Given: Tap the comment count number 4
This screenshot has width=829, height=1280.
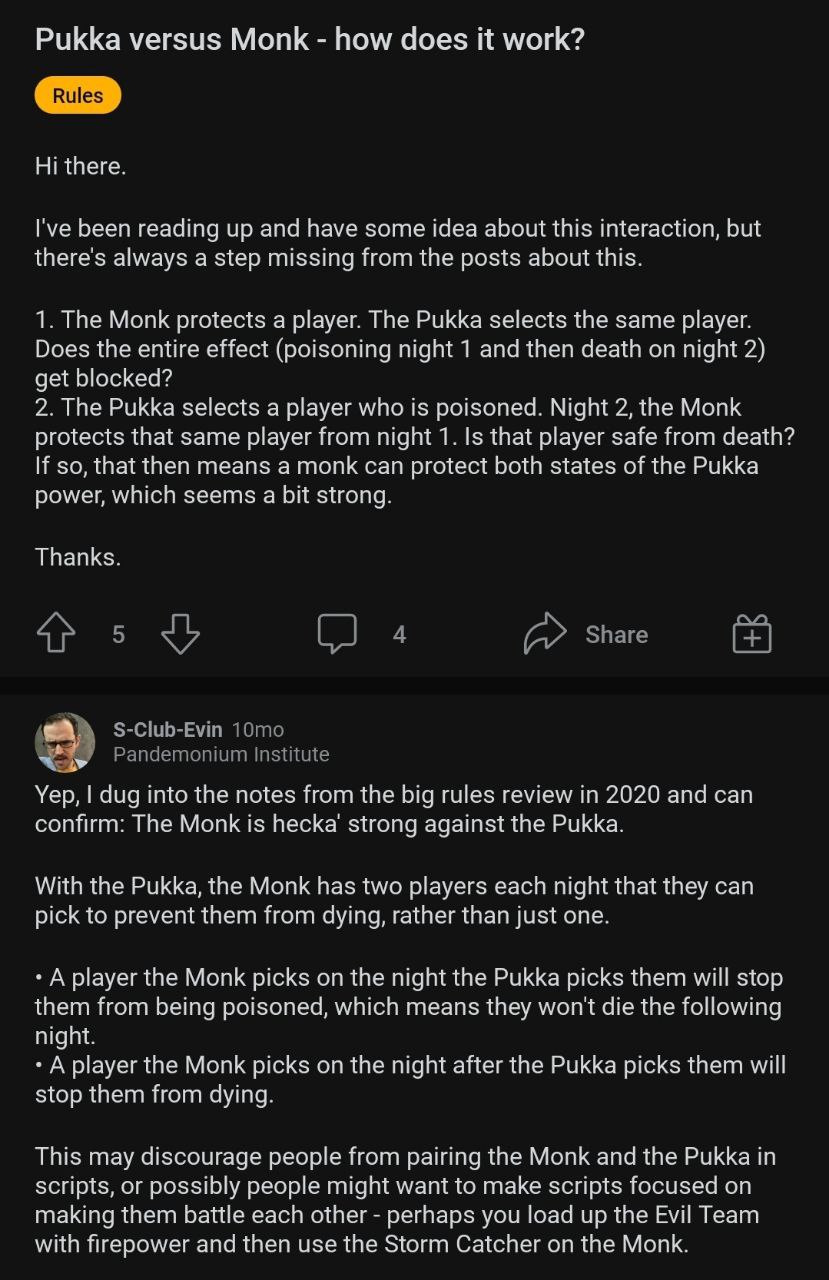Looking at the screenshot, I should 399,634.
